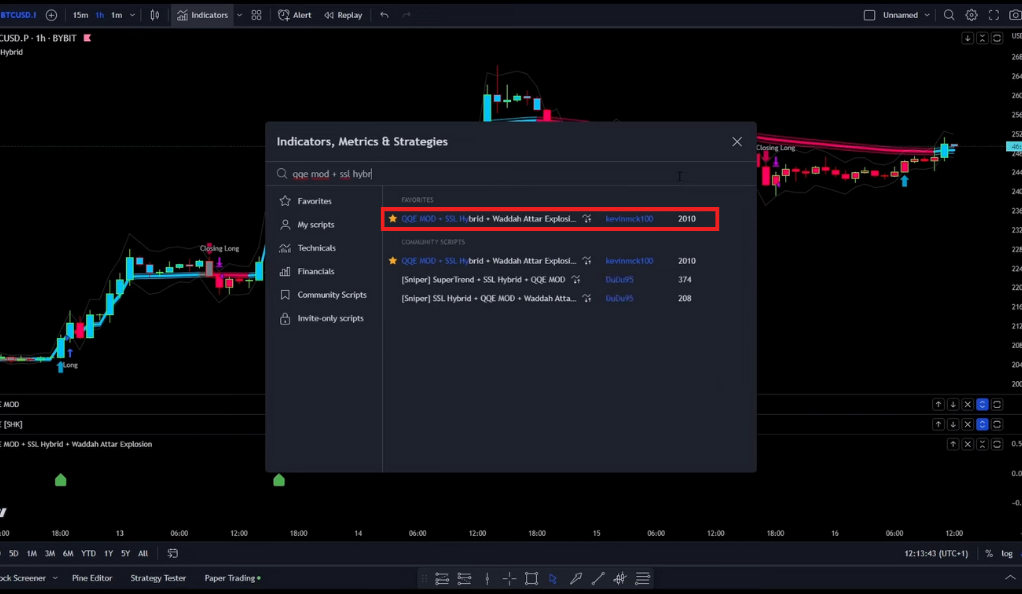Expand the Stock Screener dropdown chevron
Image resolution: width=1022 pixels, height=594 pixels.
(55, 578)
